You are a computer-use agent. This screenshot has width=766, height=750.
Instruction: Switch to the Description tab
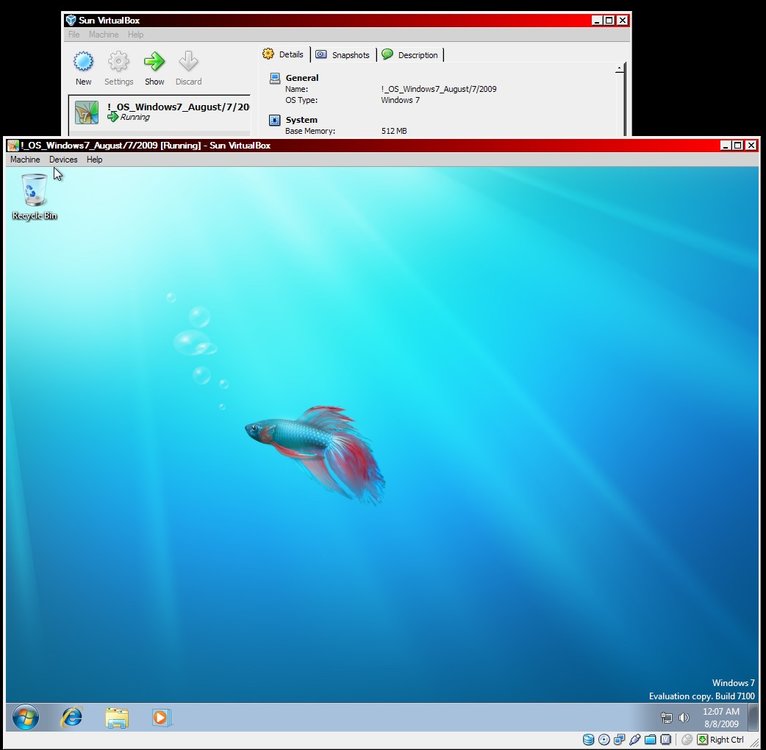410,55
